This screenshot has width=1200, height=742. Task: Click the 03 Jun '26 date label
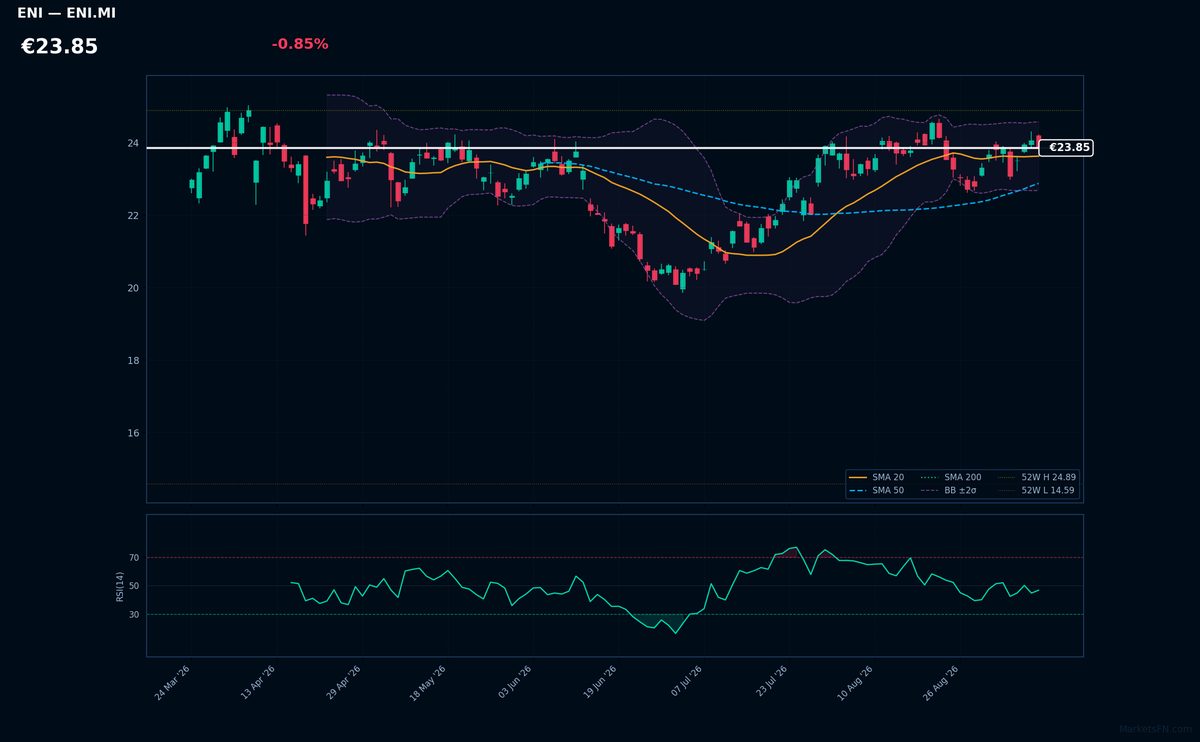(x=514, y=682)
